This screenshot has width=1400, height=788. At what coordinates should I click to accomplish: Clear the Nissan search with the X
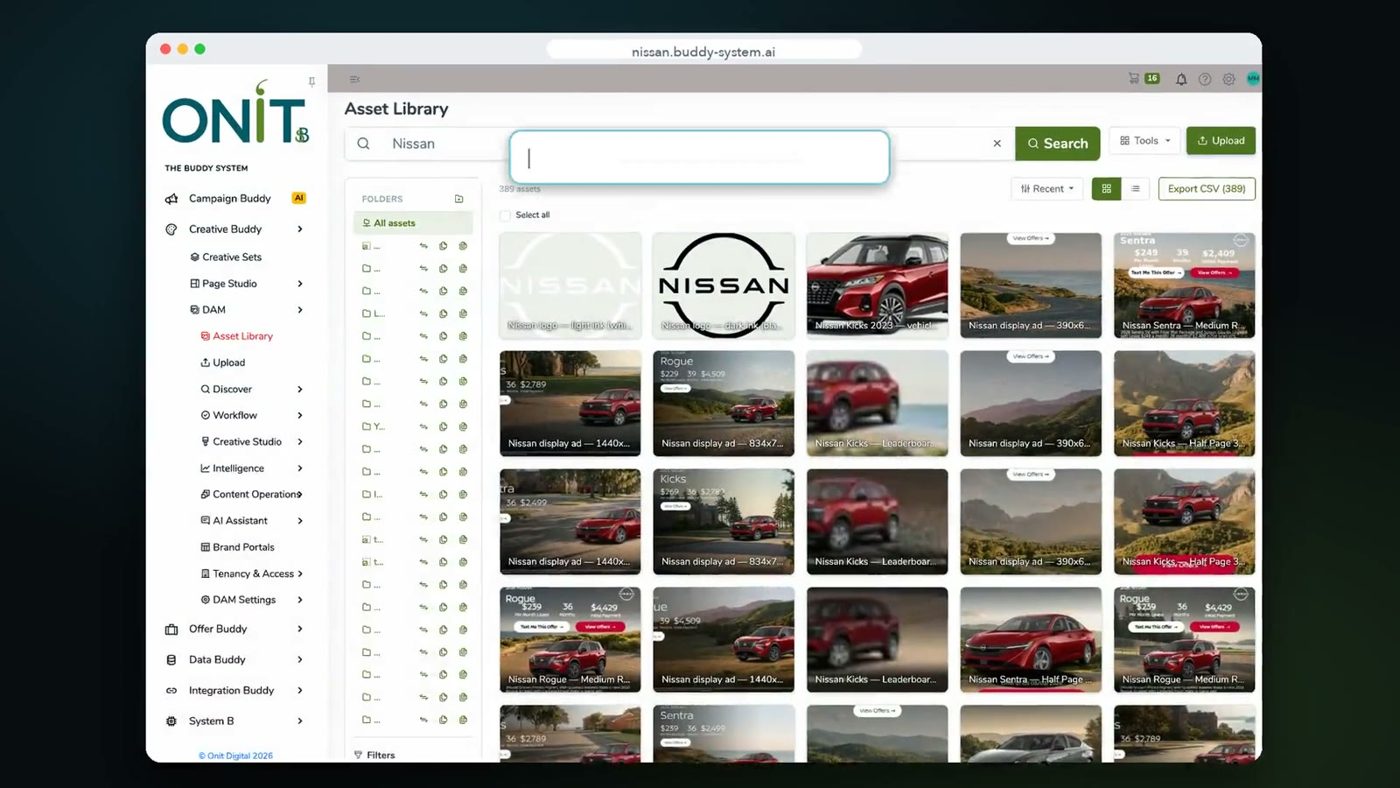(x=997, y=144)
